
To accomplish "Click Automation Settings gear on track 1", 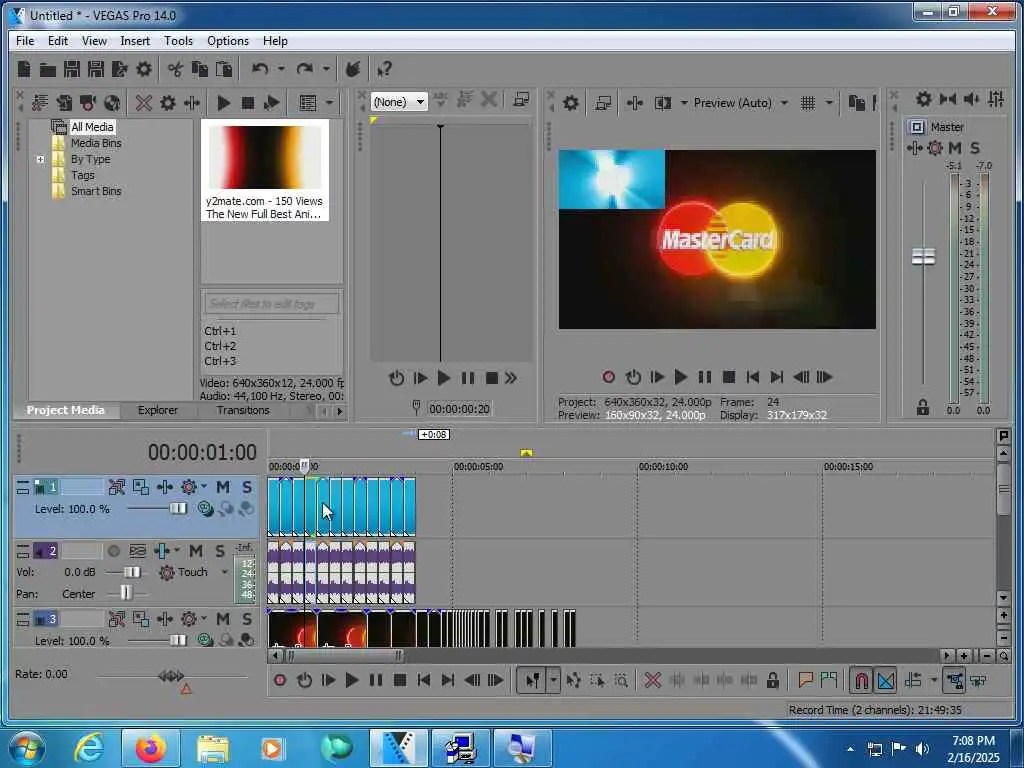I will (x=189, y=487).
